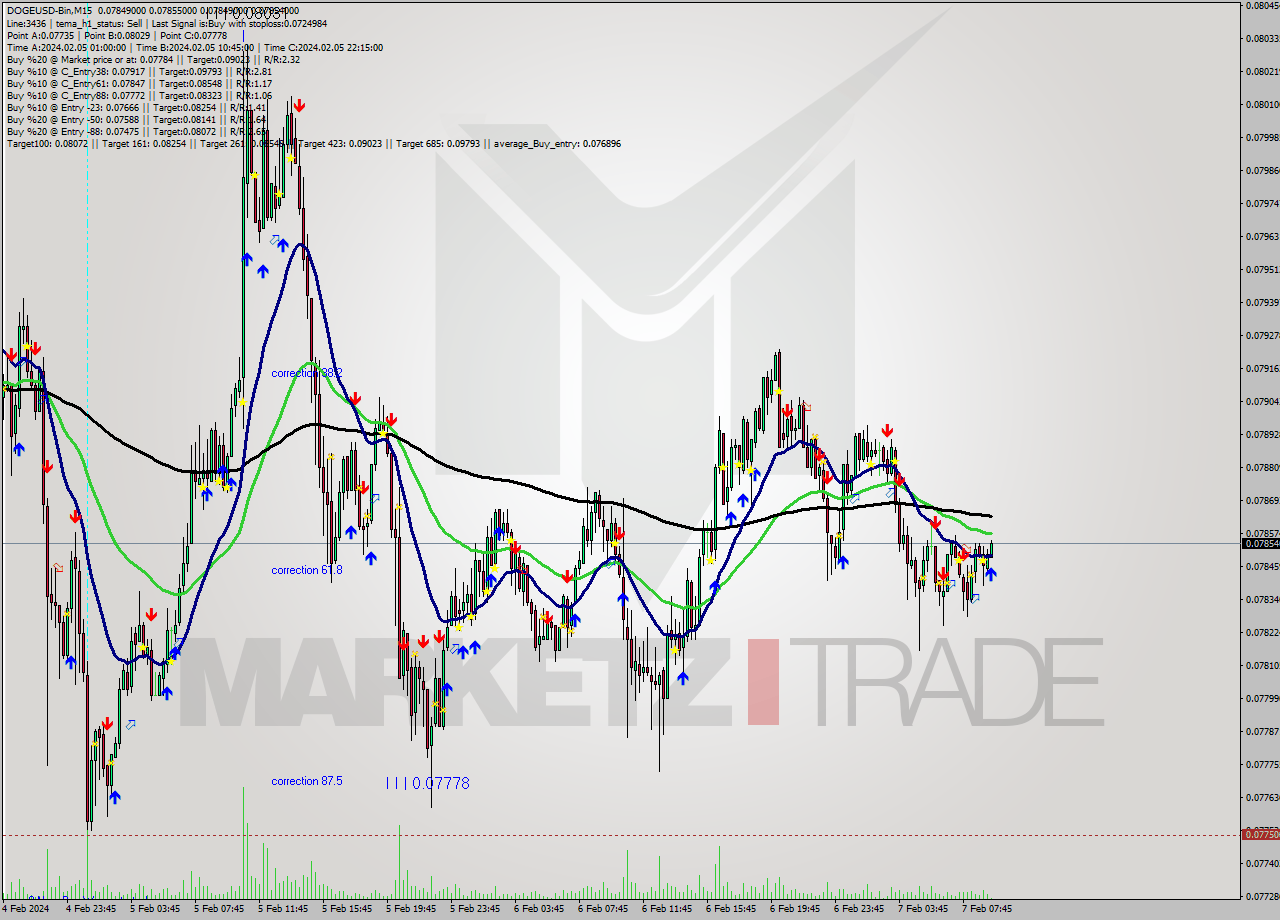Click the 4 Feb 2024 date label
The height and width of the screenshot is (920, 1280).
[x=25, y=909]
